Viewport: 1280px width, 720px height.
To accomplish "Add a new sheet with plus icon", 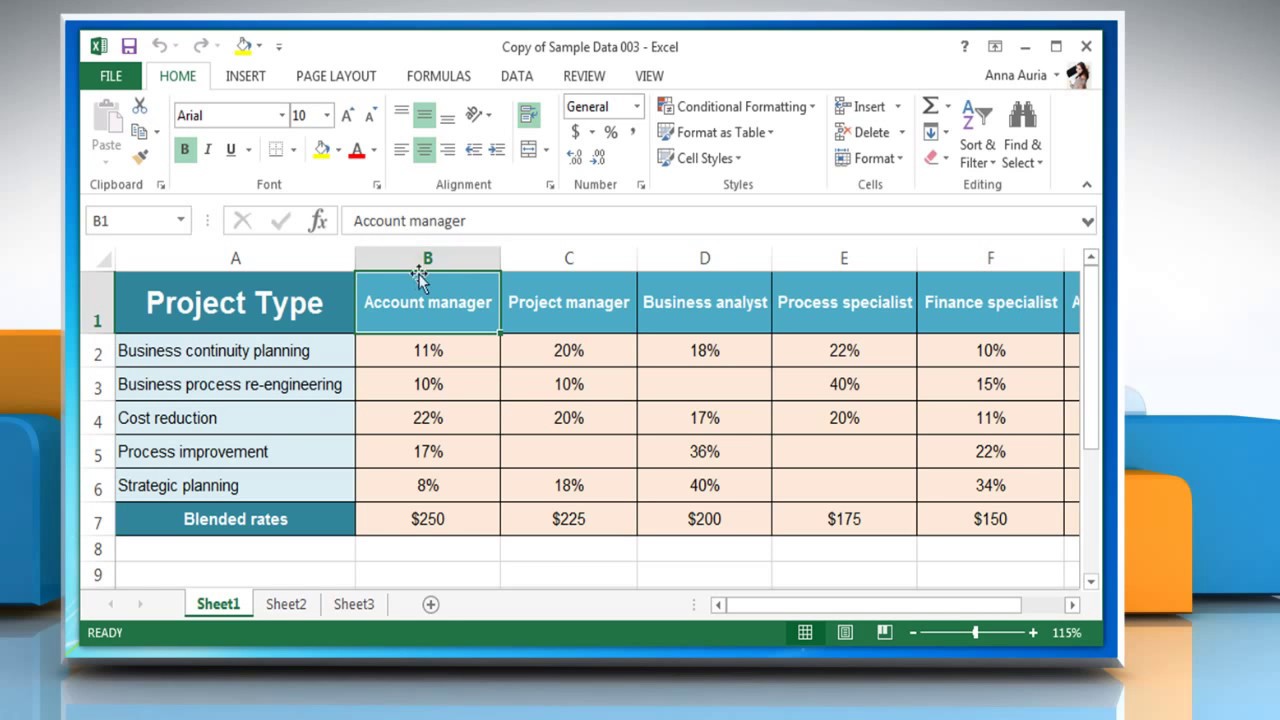I will tap(431, 604).
